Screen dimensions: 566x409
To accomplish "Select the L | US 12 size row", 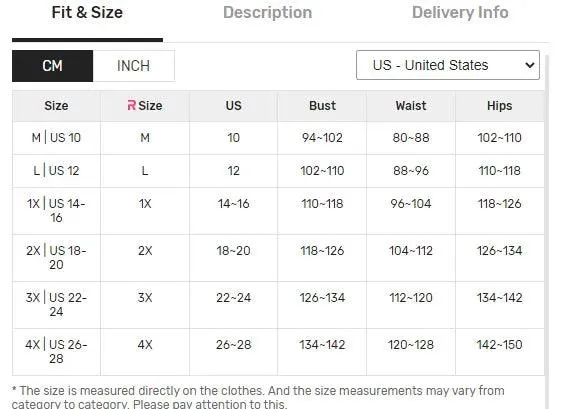I will [x=278, y=171].
